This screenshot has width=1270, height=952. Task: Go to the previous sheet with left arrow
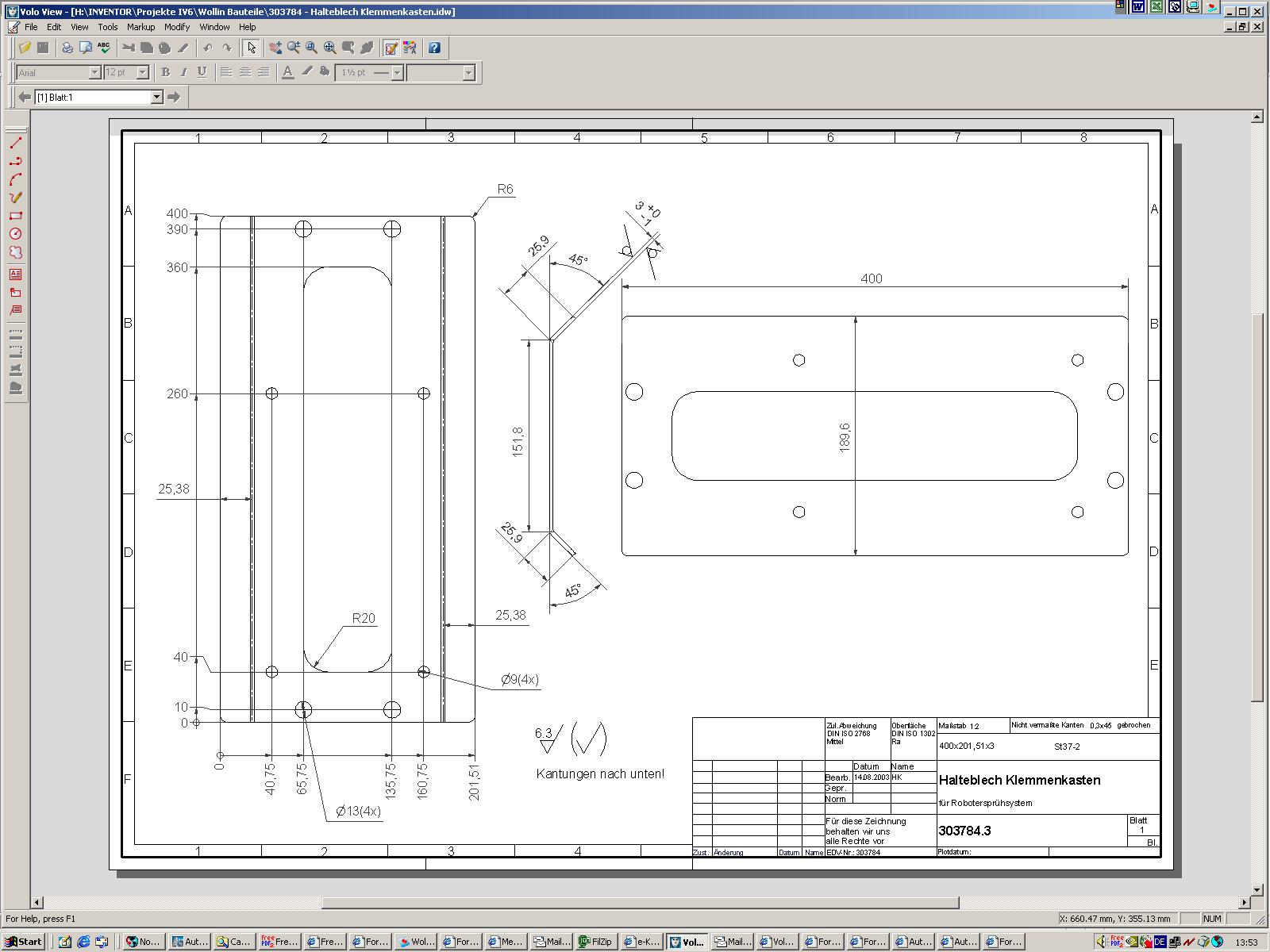(x=25, y=97)
